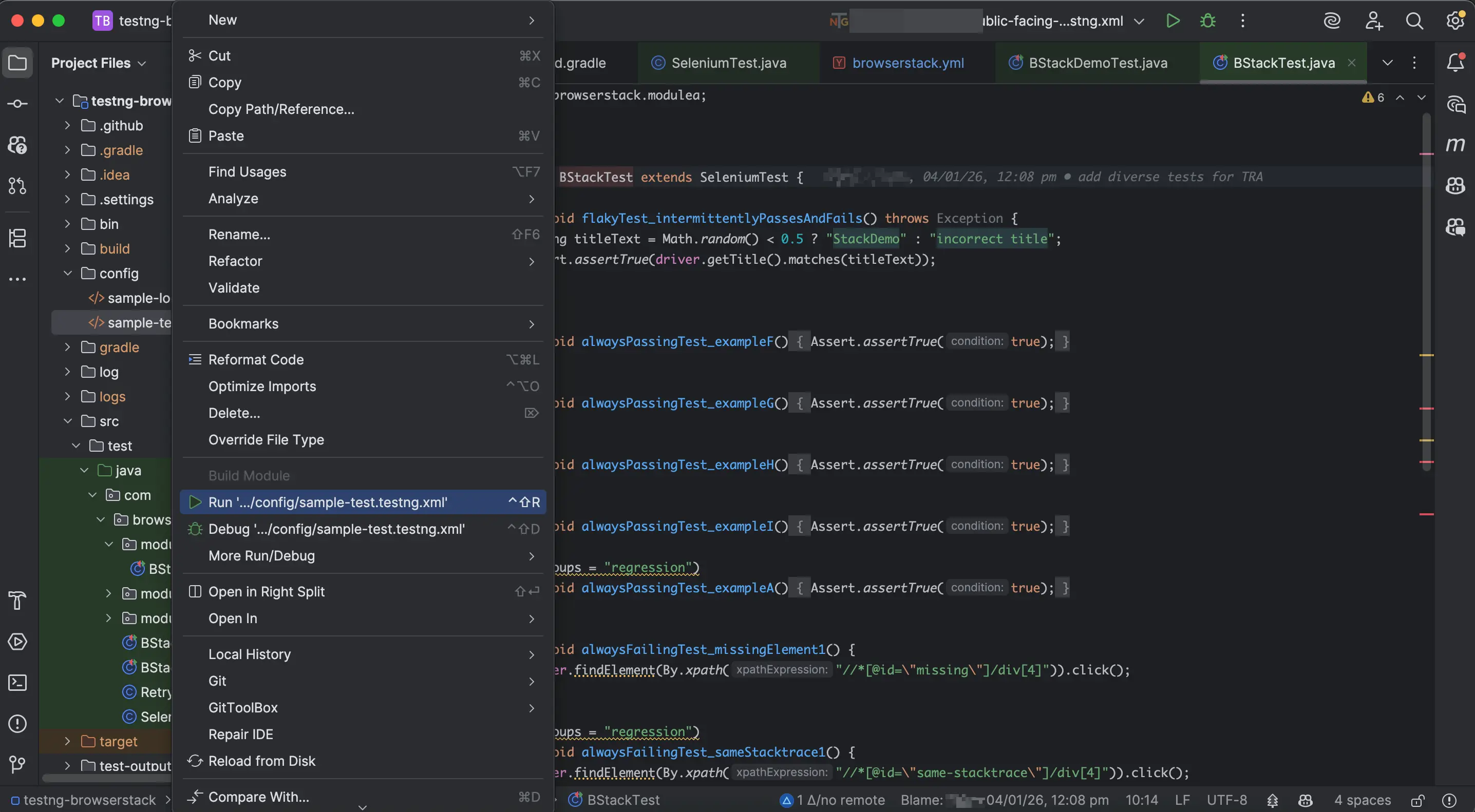
Task: Open Notifications via the bell icon
Action: point(1456,63)
